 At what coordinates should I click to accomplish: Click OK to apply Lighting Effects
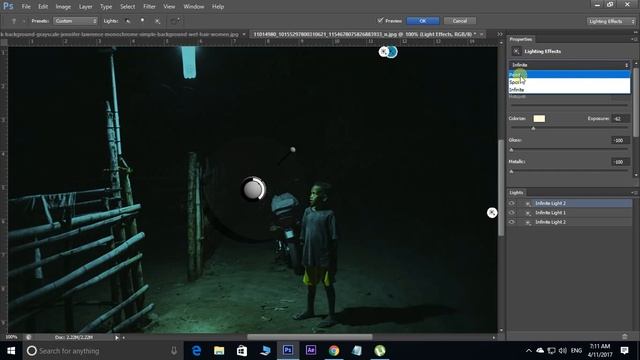(x=423, y=21)
